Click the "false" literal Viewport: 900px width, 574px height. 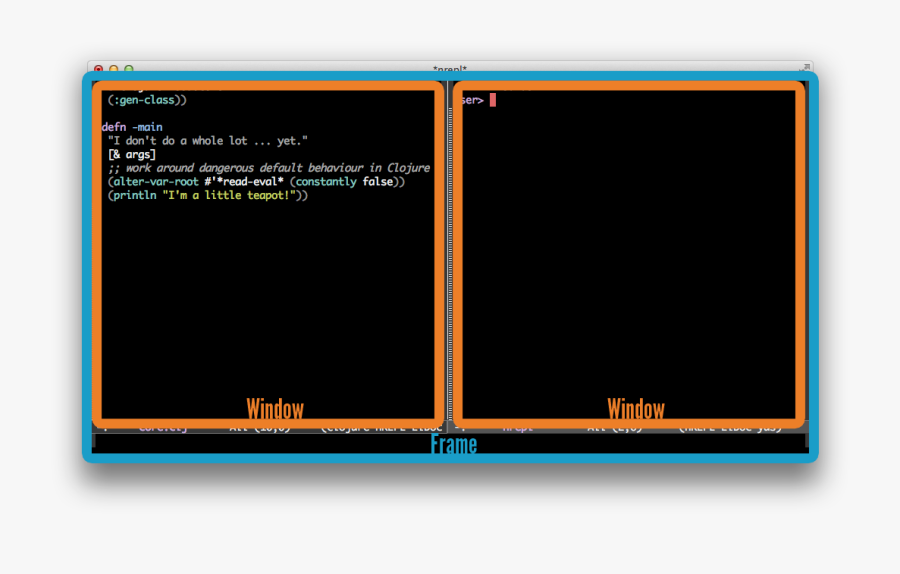[x=378, y=182]
